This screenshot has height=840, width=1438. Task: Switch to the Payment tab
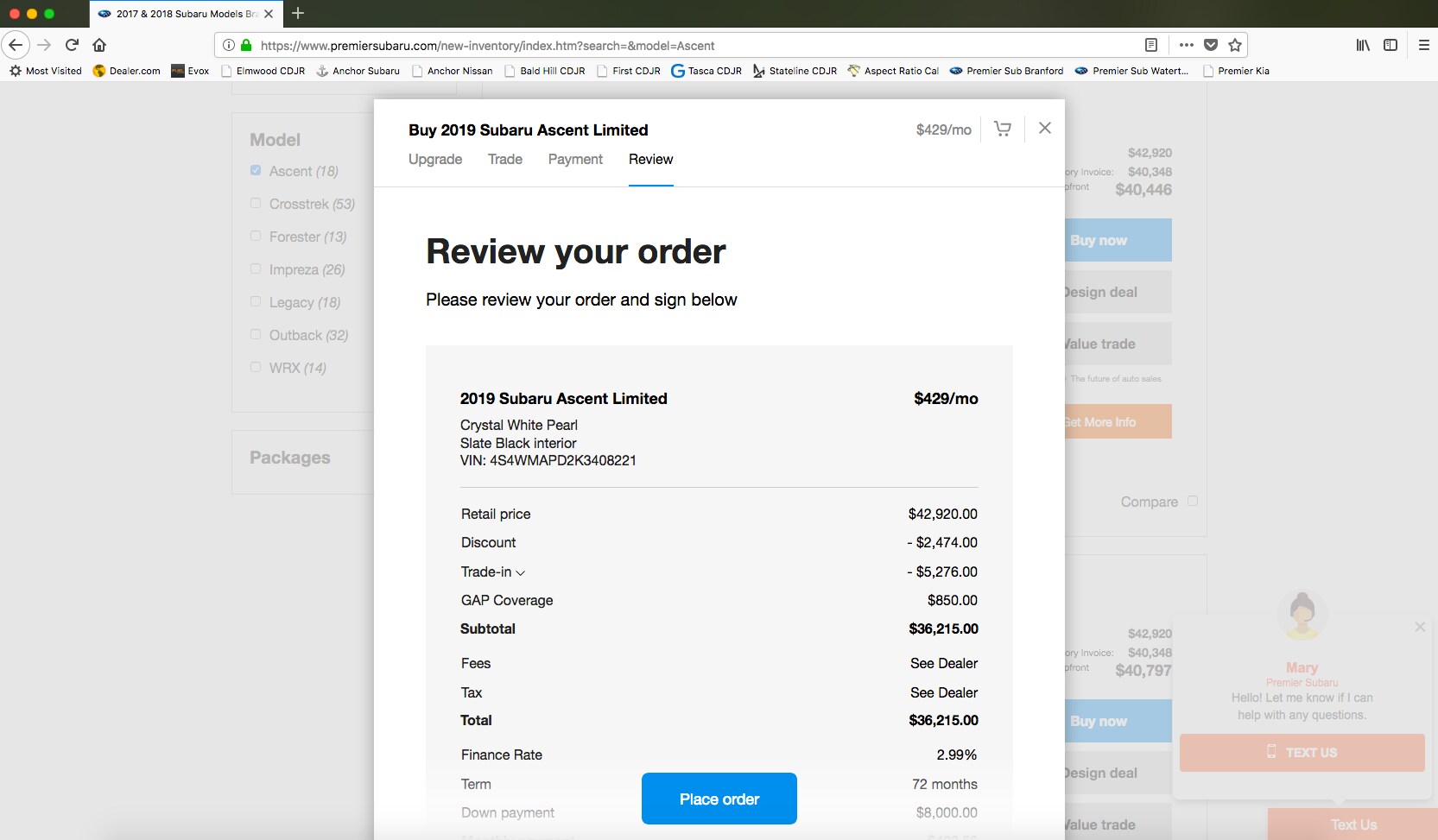tap(575, 160)
